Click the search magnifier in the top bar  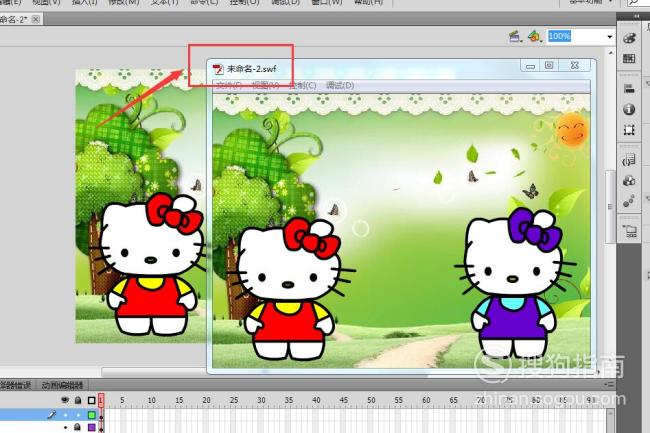pos(633,2)
